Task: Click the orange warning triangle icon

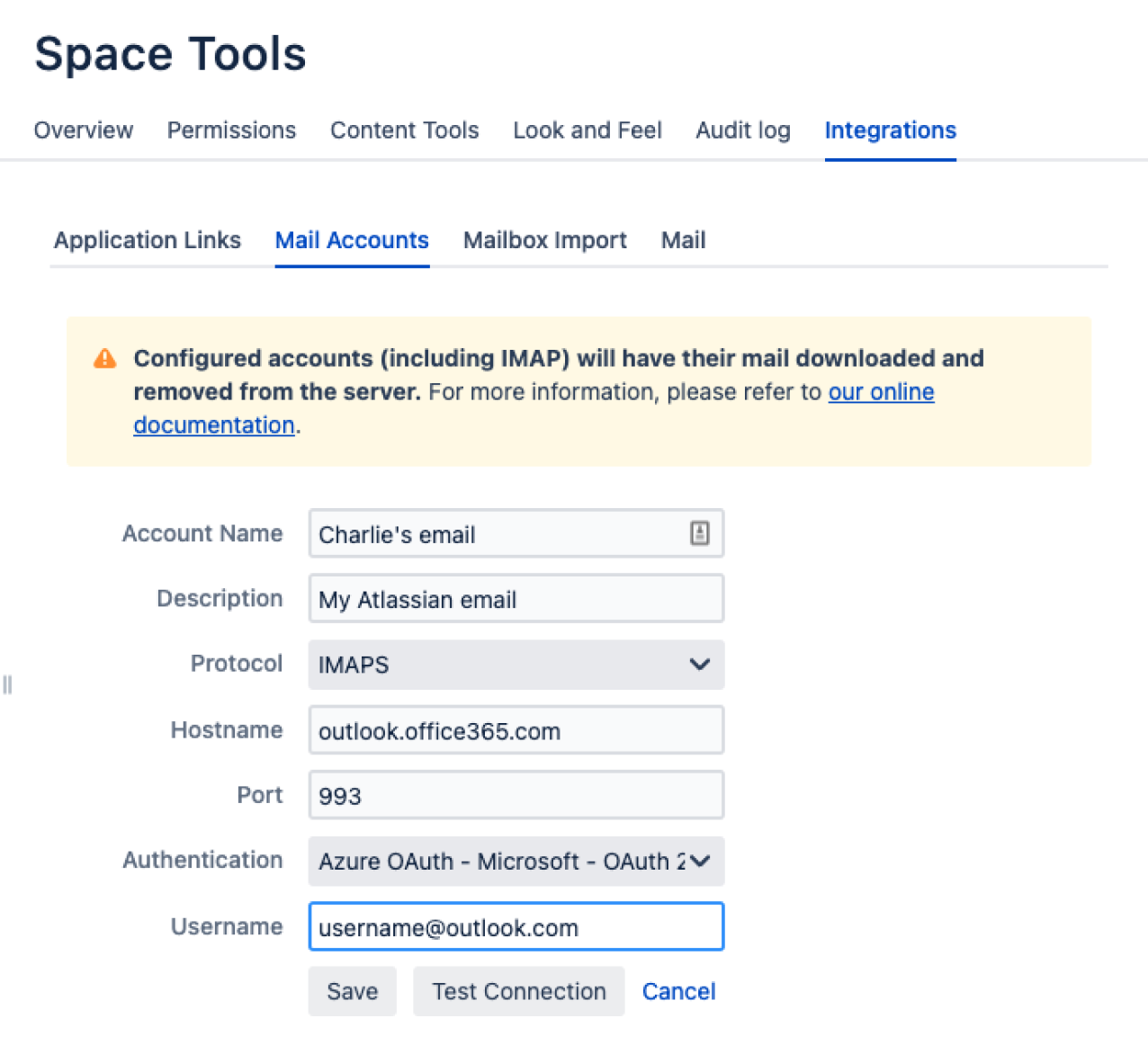Action: 105,359
